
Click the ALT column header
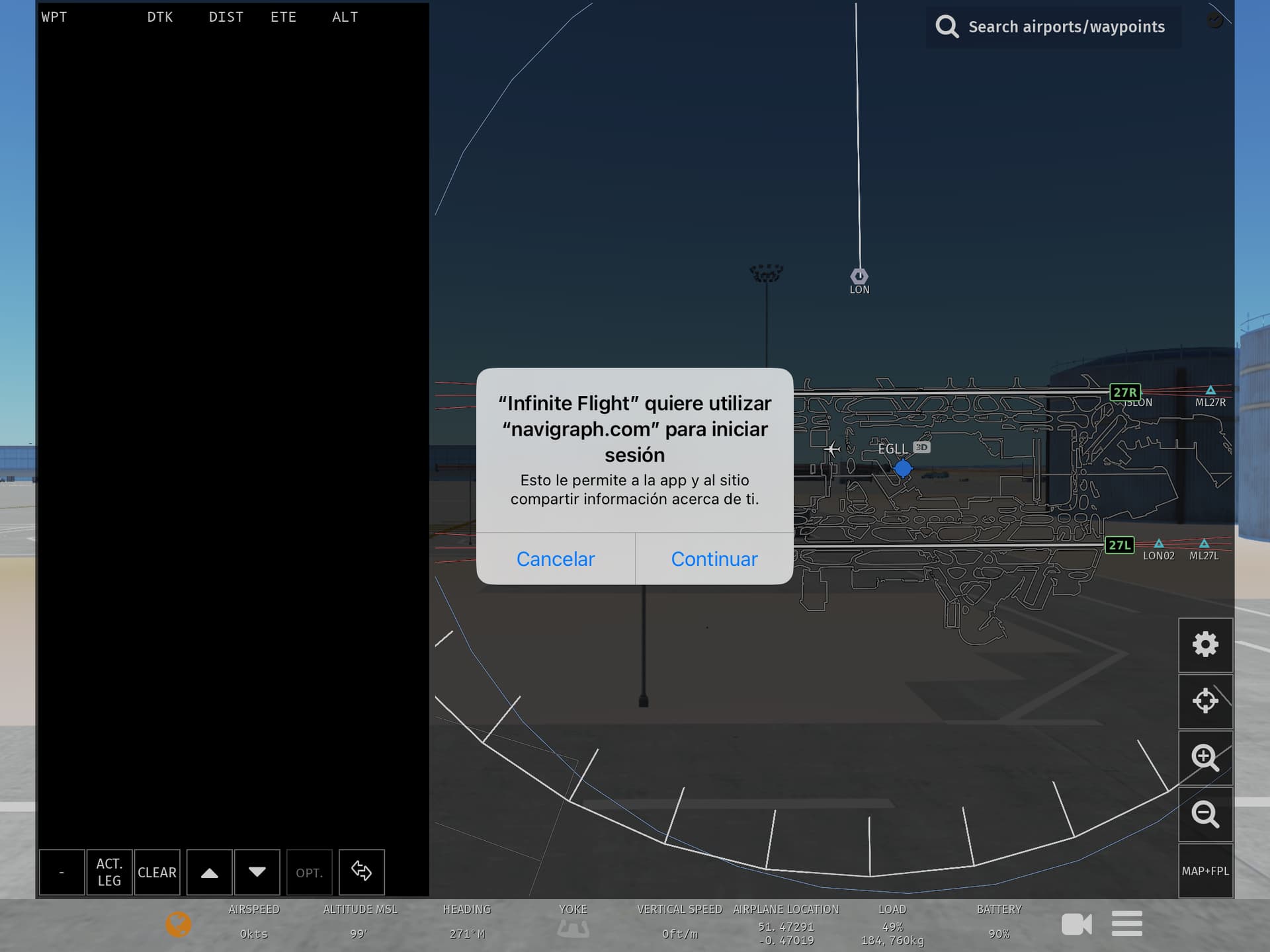click(x=345, y=17)
